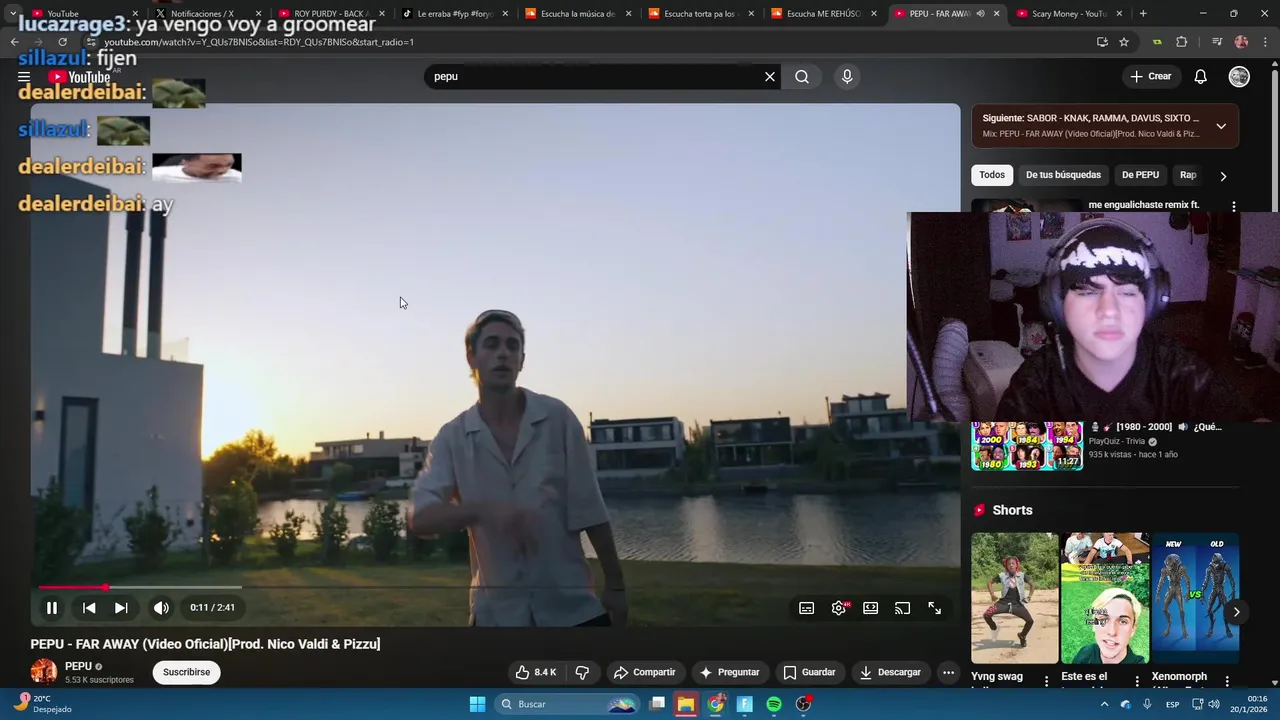Open the PlayQuiz Trivia video thumbnail
Image resolution: width=1280 pixels, height=720 pixels.
click(x=1027, y=445)
